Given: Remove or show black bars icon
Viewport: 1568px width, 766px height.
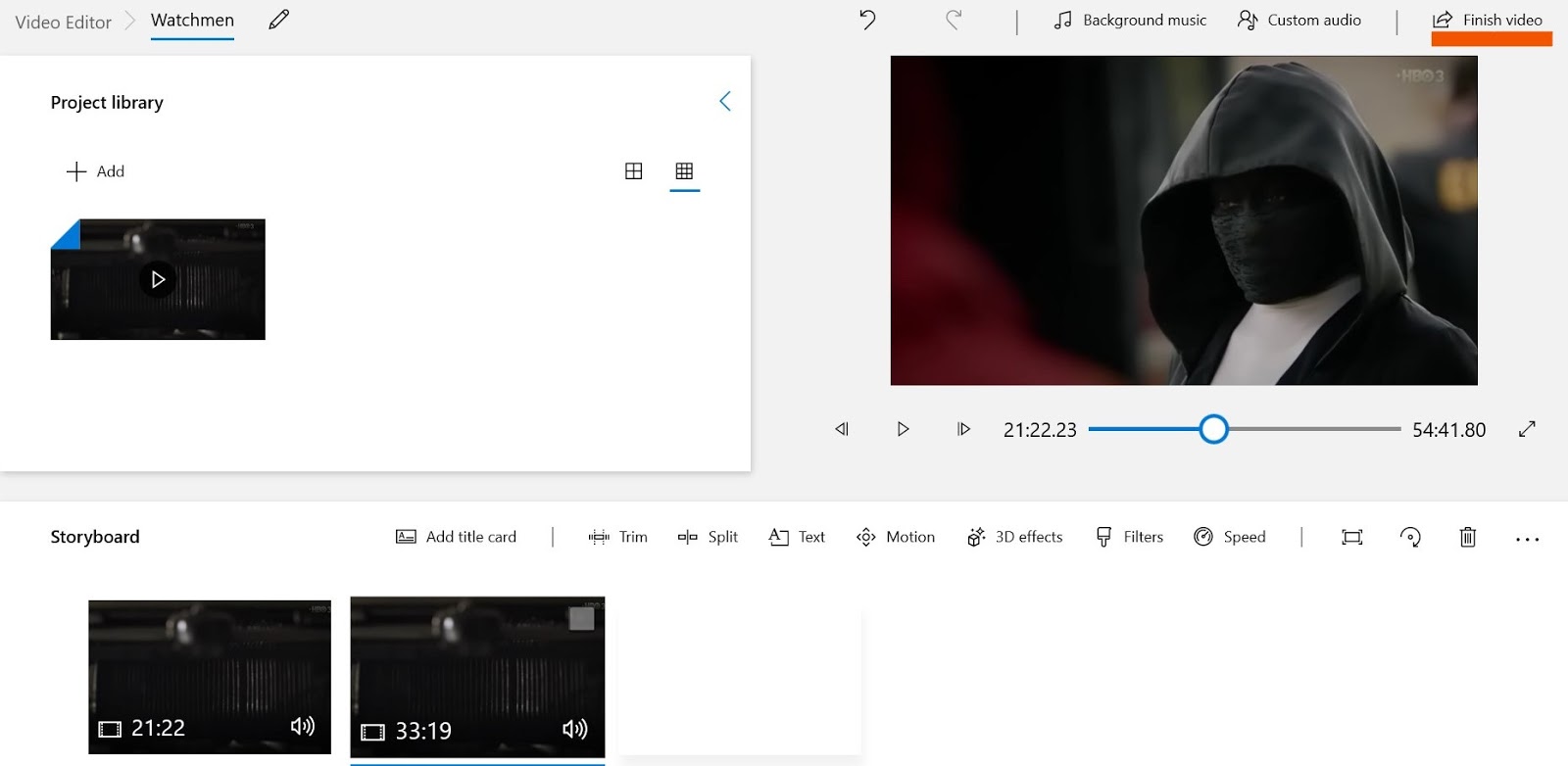Looking at the screenshot, I should coord(1352,537).
